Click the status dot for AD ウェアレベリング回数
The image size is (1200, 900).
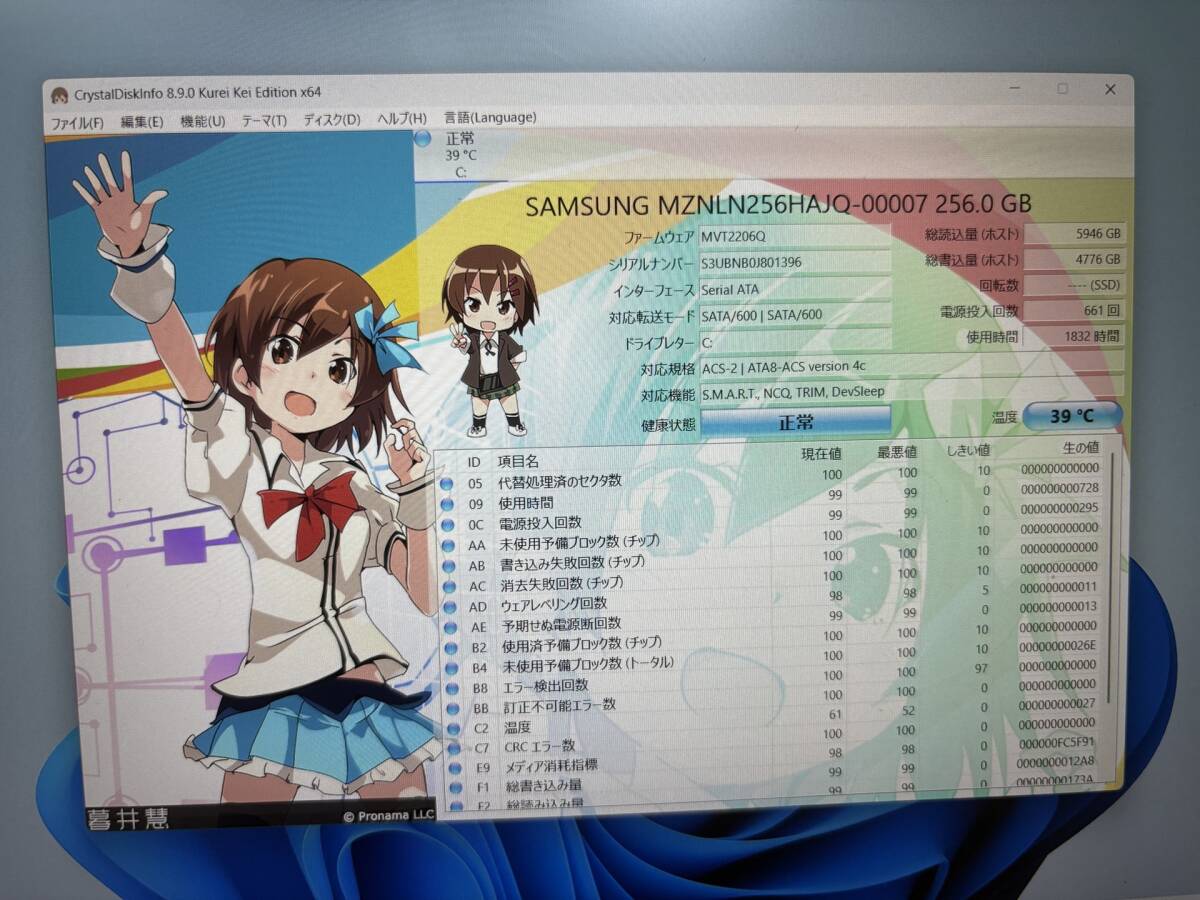click(x=449, y=607)
